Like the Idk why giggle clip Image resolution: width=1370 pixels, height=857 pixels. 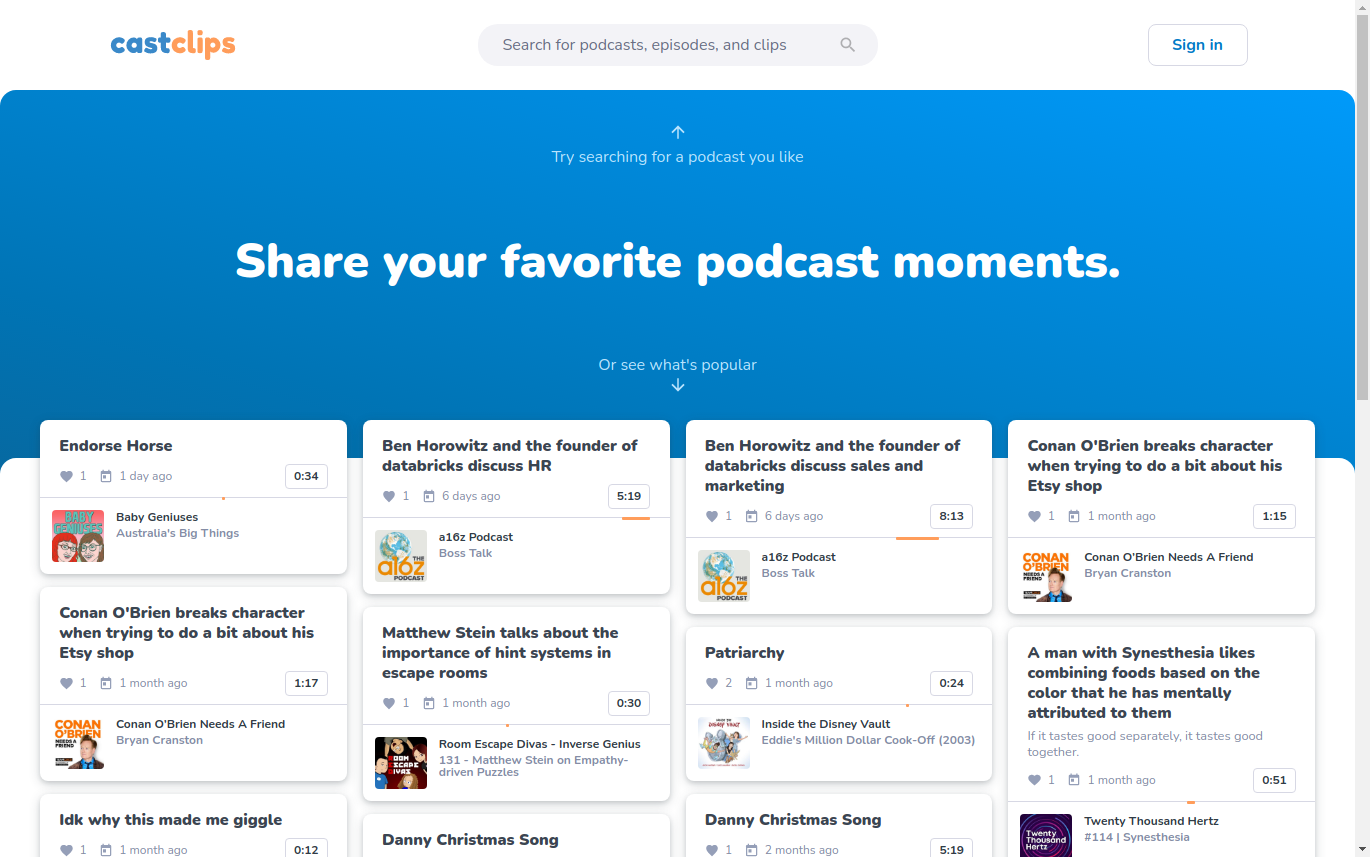click(66, 850)
